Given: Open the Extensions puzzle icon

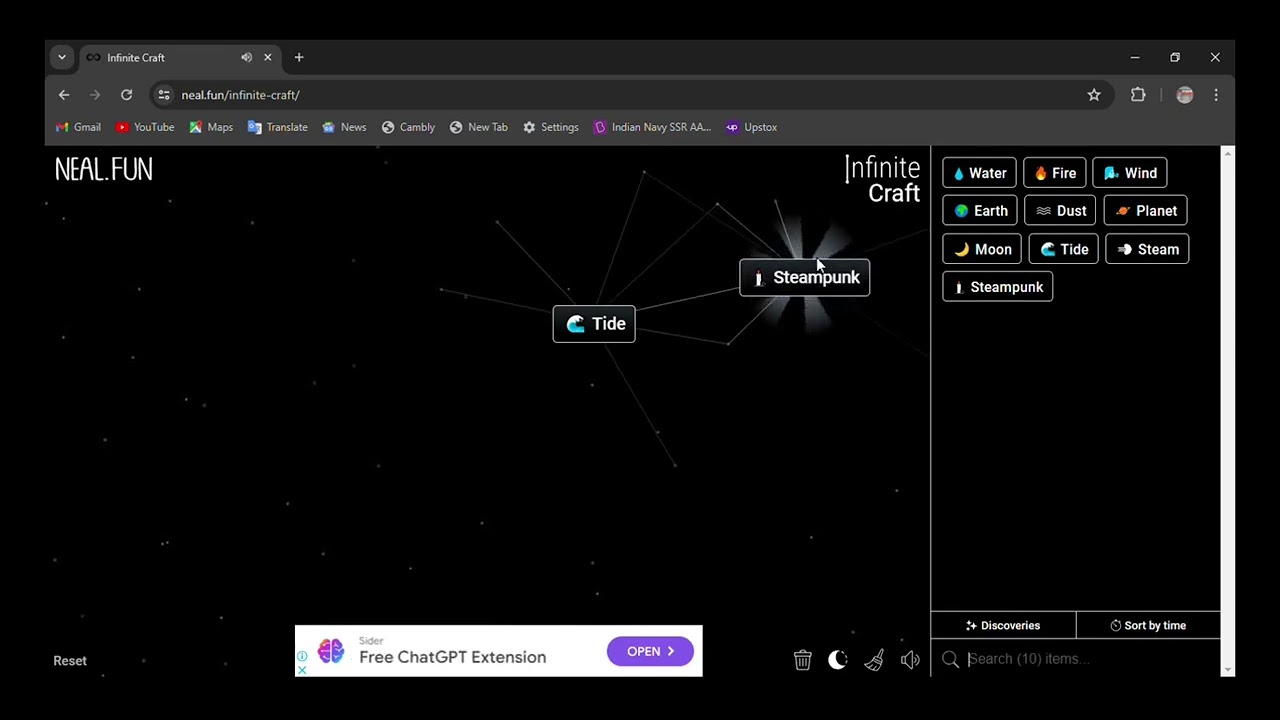Looking at the screenshot, I should [1138, 95].
